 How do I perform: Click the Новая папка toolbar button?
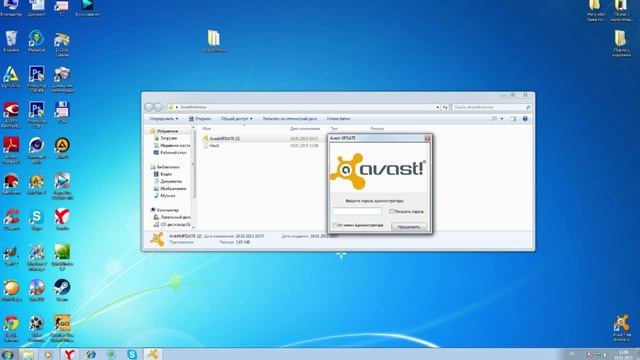338,119
